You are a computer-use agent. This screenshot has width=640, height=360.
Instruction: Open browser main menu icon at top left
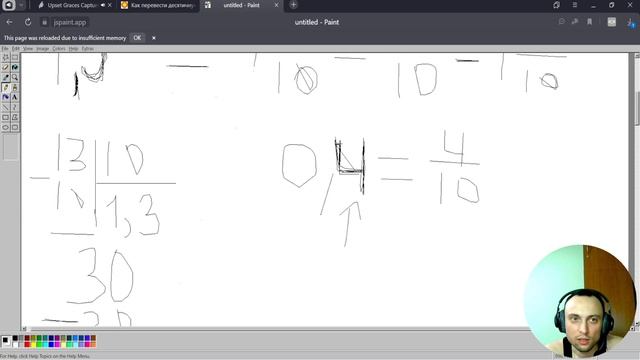pos(9,5)
